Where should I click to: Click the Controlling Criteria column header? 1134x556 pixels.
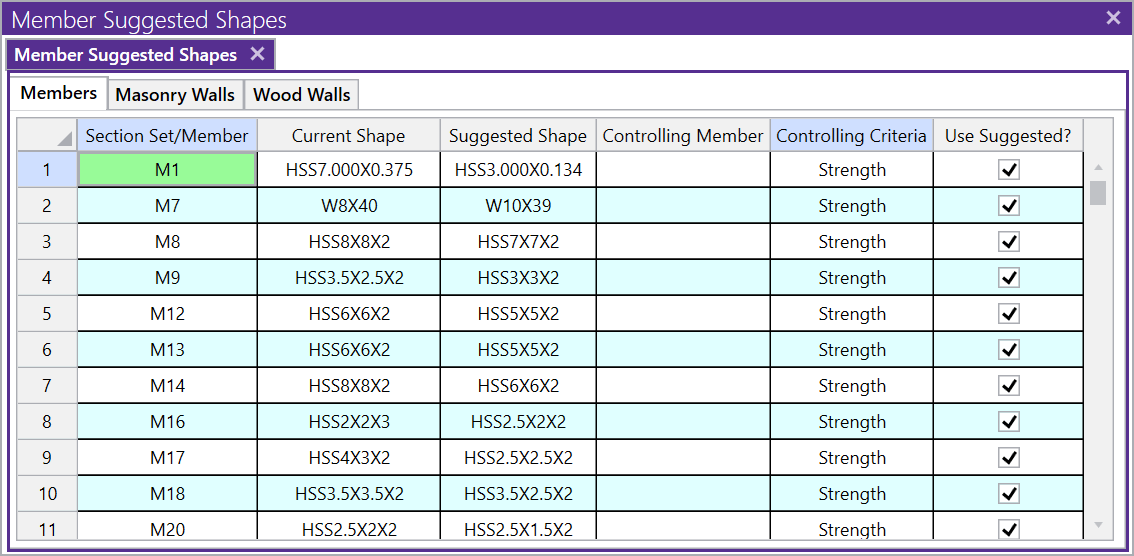[x=851, y=136]
